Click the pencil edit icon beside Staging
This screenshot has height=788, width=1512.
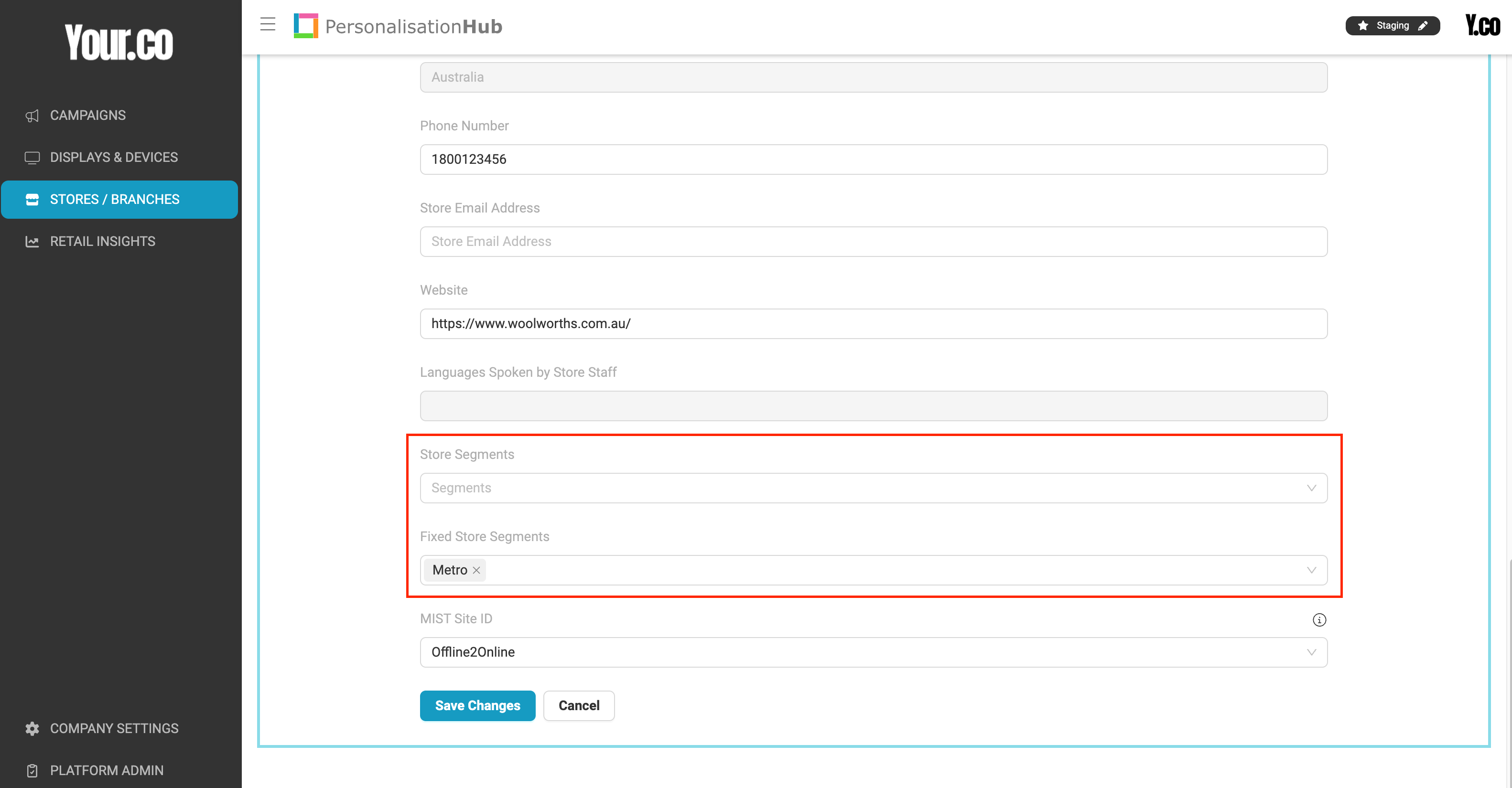point(1423,26)
